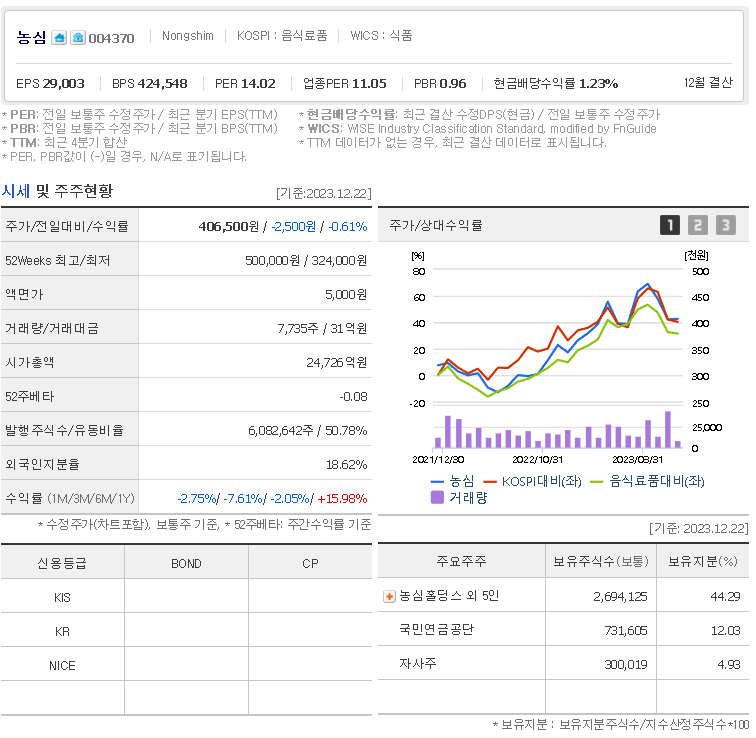The image size is (756, 738).
Task: Click the -2.75% one-month return value
Action: click(197, 498)
